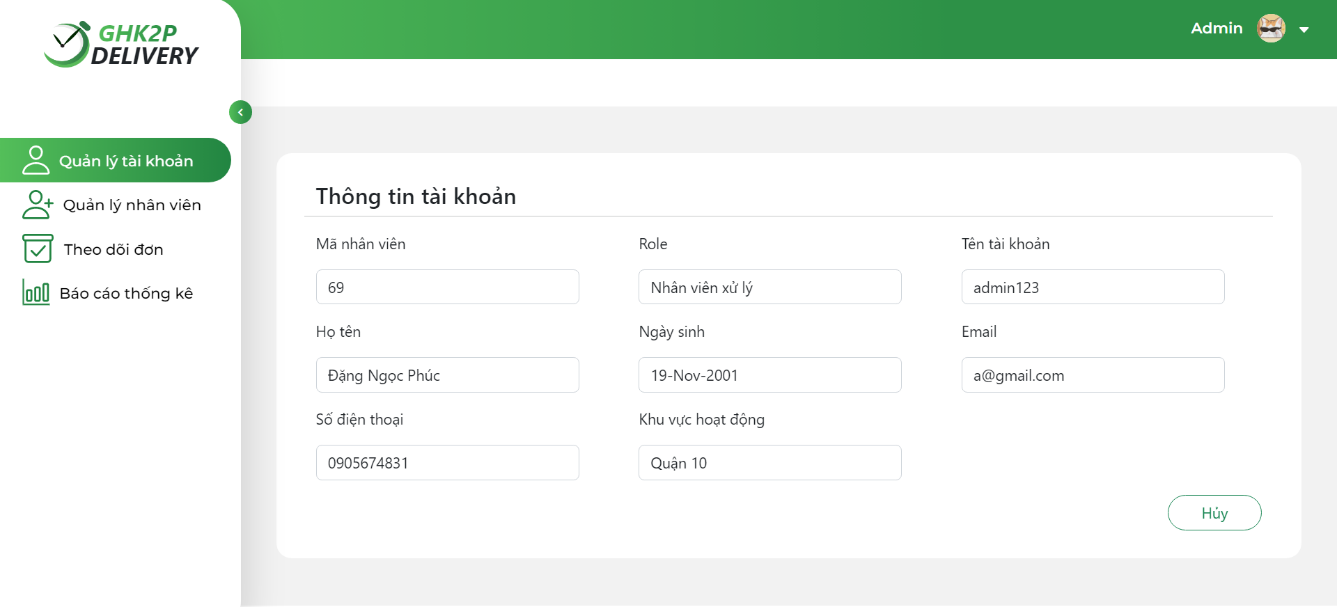Select the Mã nhân viên field
1337x607 pixels.
[x=447, y=287]
